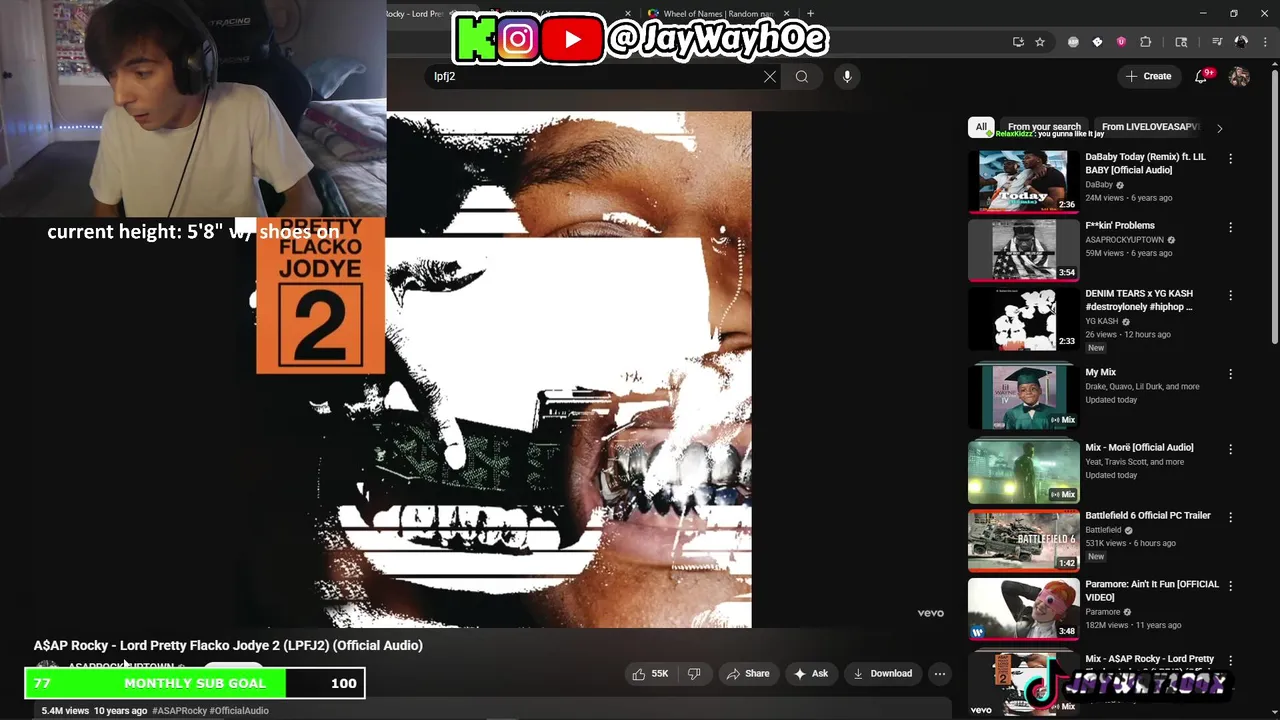
Task: Open Battlefield 6 Official PC Trailer
Action: [1148, 515]
